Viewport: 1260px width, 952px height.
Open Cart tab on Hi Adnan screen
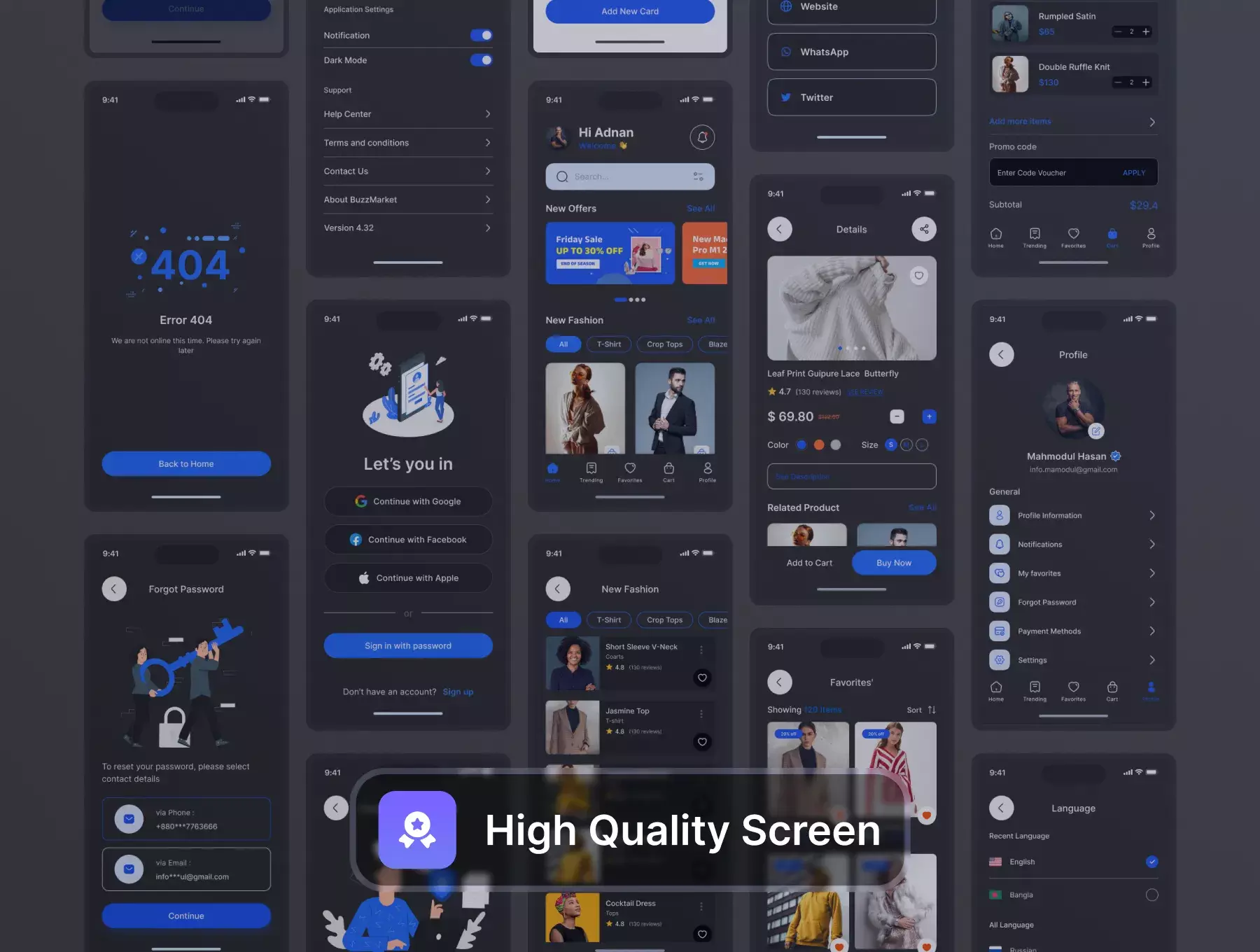pos(668,472)
